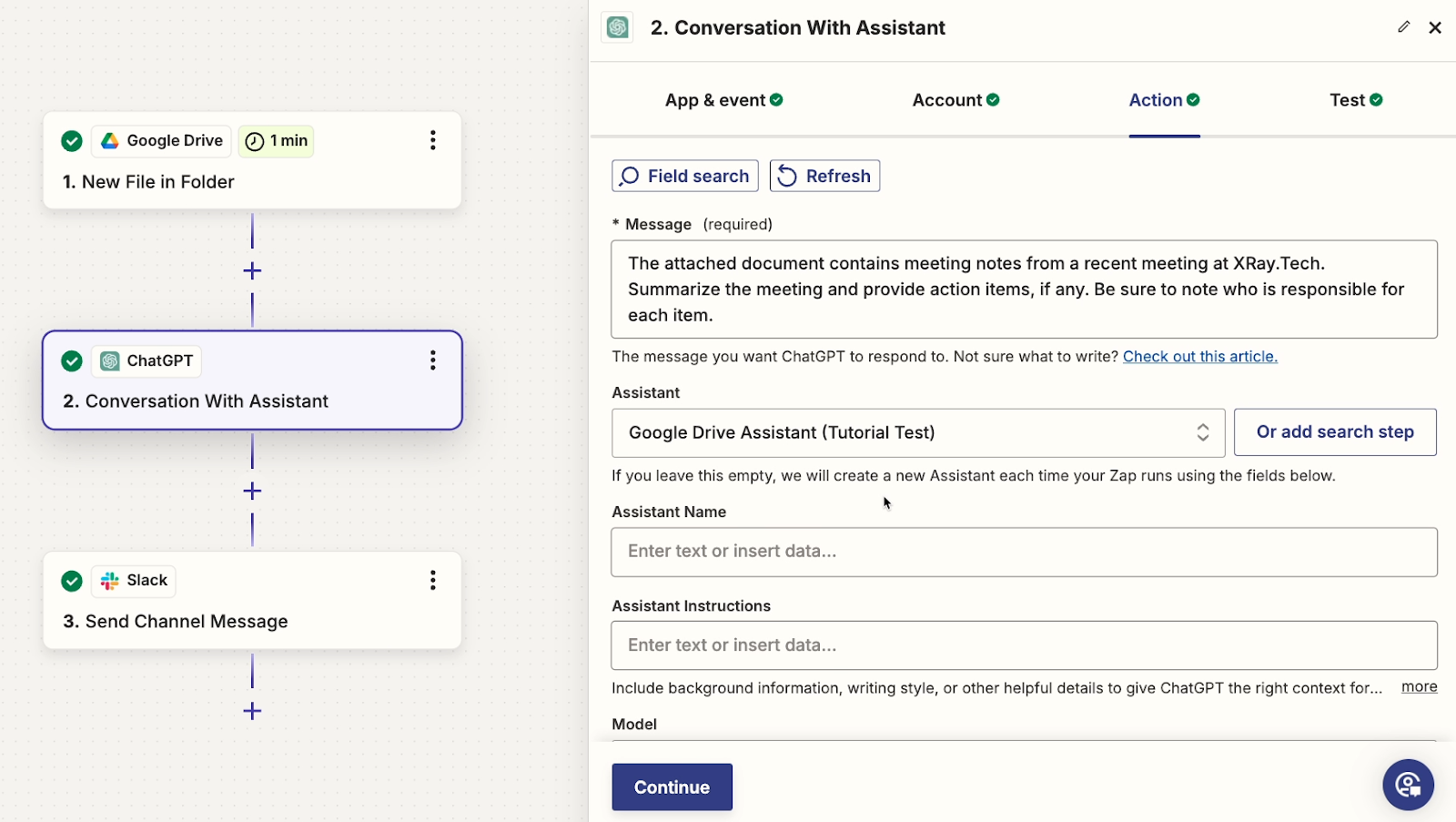Close the step editor panel

[x=1435, y=28]
